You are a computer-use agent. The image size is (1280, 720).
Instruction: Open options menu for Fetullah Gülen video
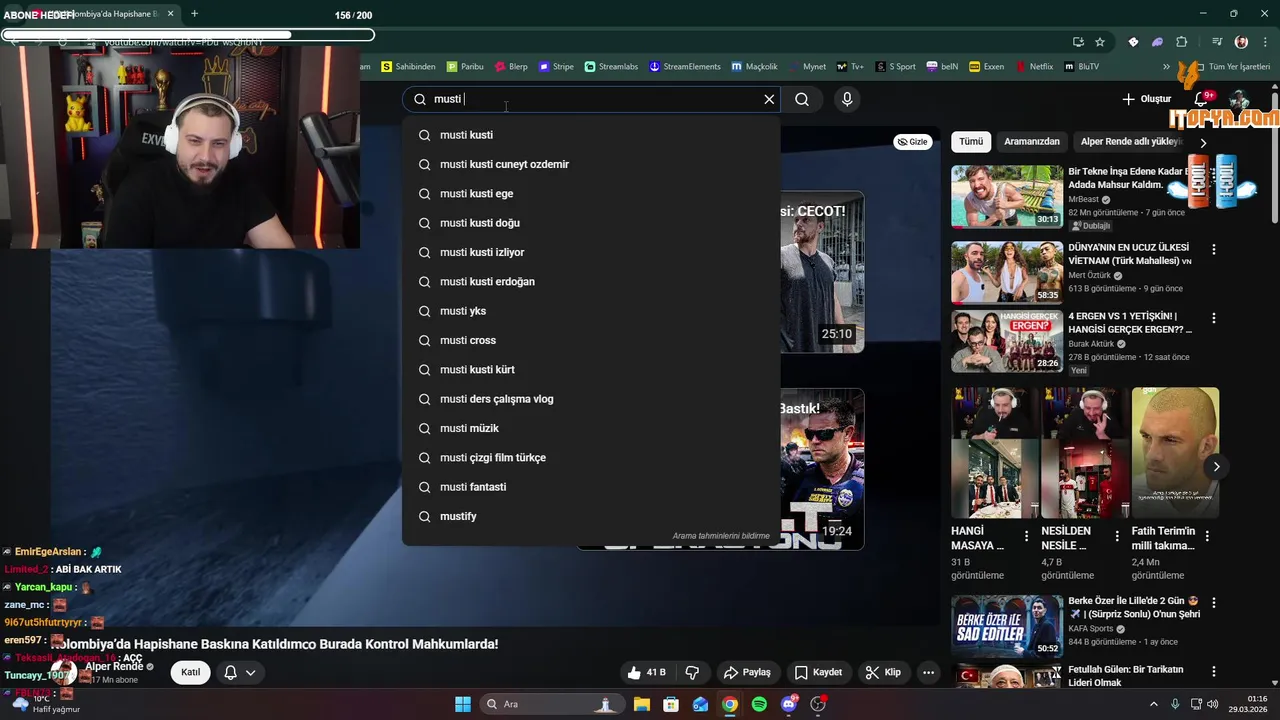pos(1214,672)
